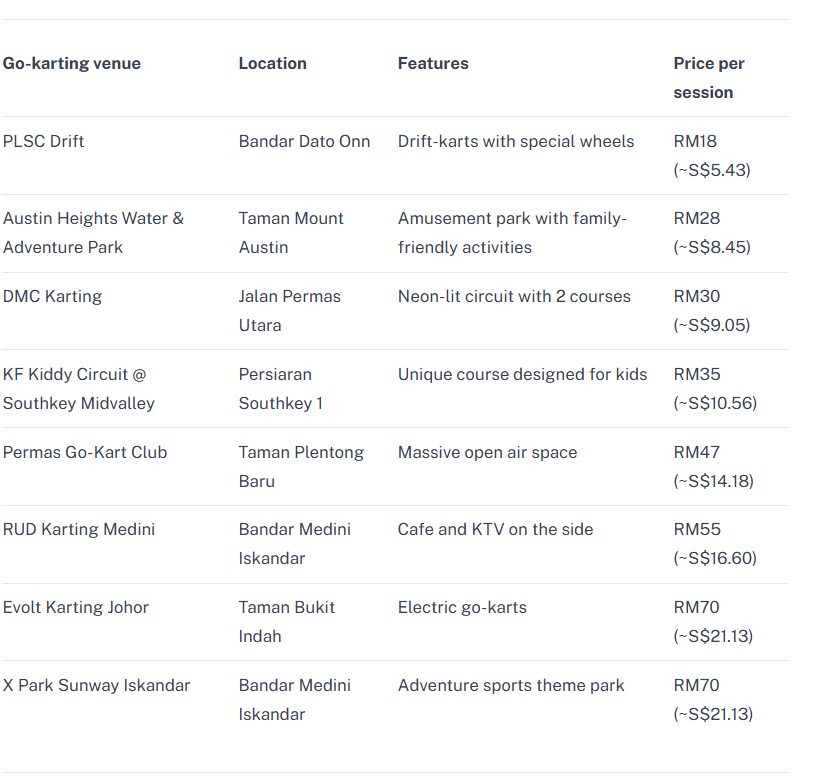Select the PLSC Drift venue name

pyautogui.click(x=43, y=141)
